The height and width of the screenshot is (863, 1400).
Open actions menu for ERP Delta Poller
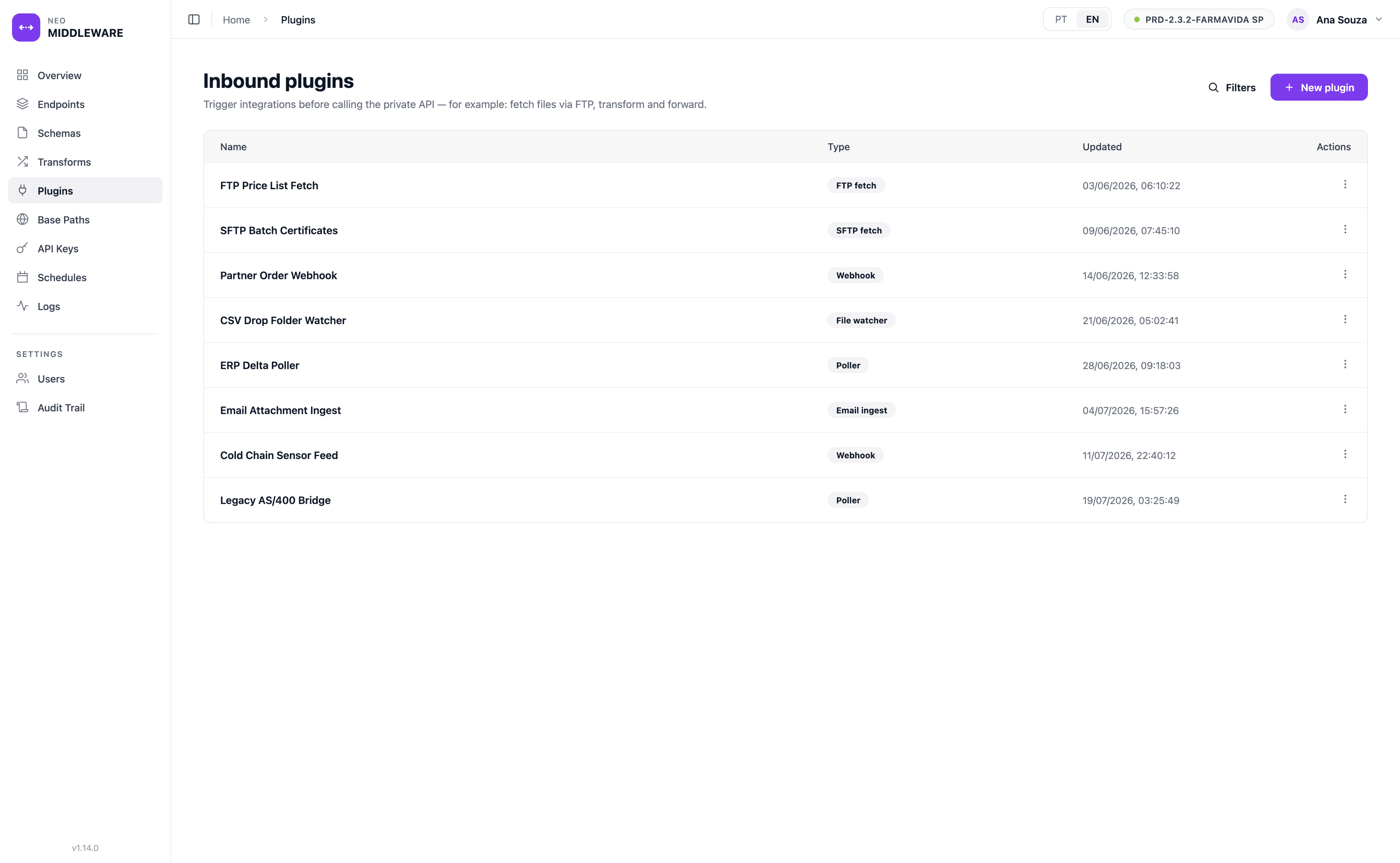(x=1345, y=364)
